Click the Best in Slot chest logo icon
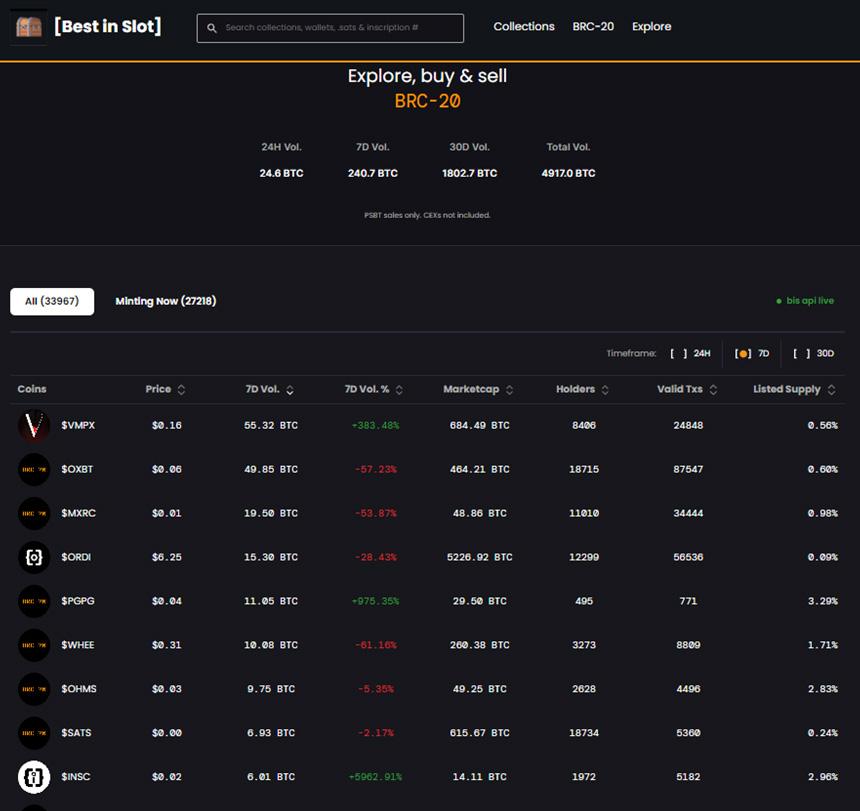The height and width of the screenshot is (811, 860). (29, 27)
